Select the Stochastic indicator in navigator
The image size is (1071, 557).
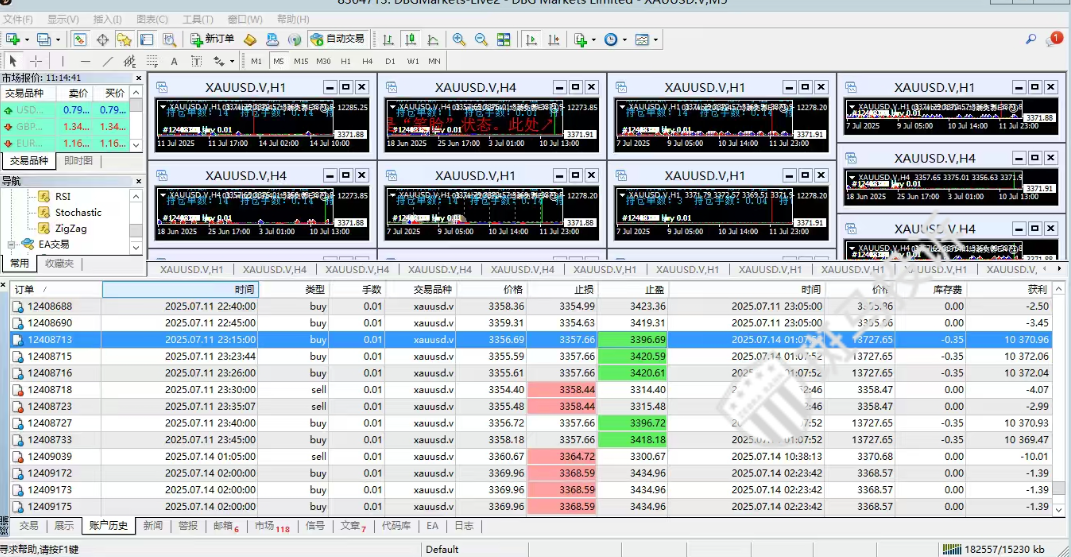(78, 212)
